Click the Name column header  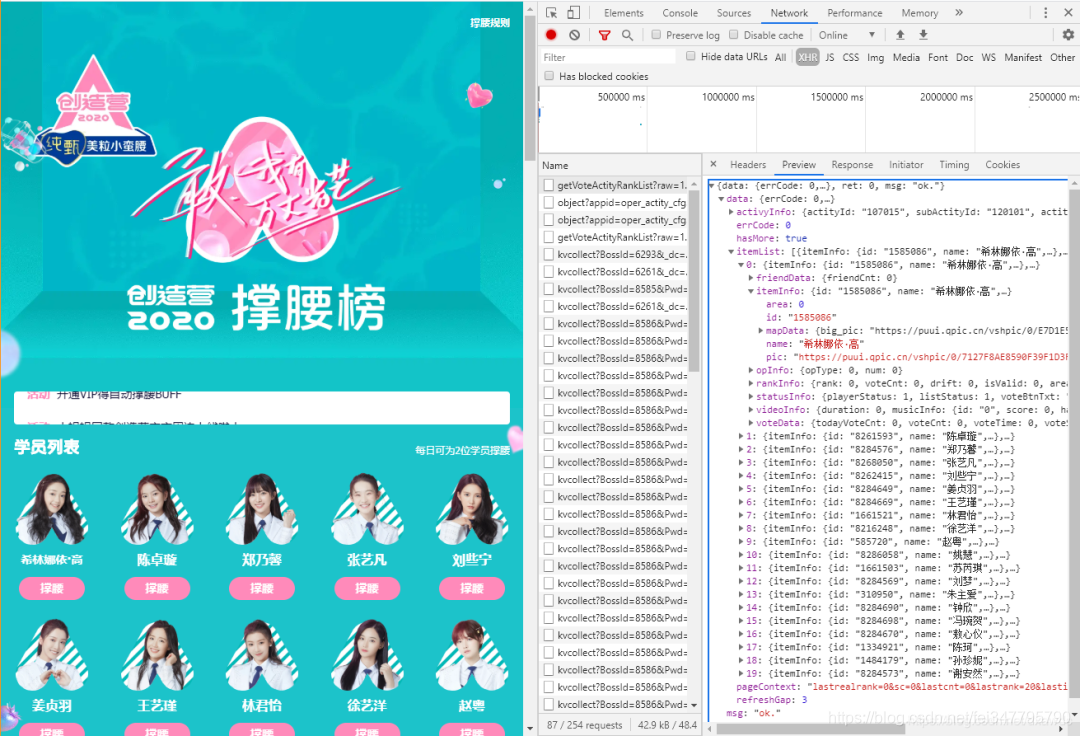tap(555, 165)
